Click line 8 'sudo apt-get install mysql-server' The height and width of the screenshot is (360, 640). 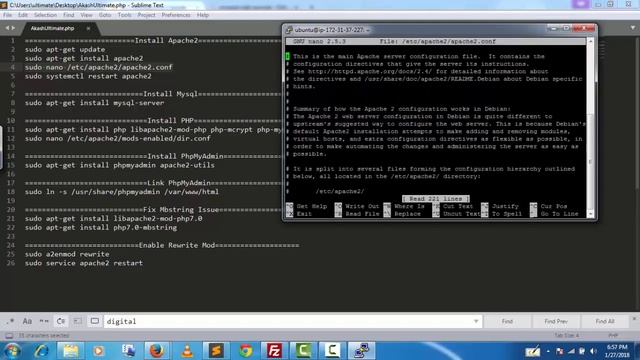pyautogui.click(x=94, y=103)
